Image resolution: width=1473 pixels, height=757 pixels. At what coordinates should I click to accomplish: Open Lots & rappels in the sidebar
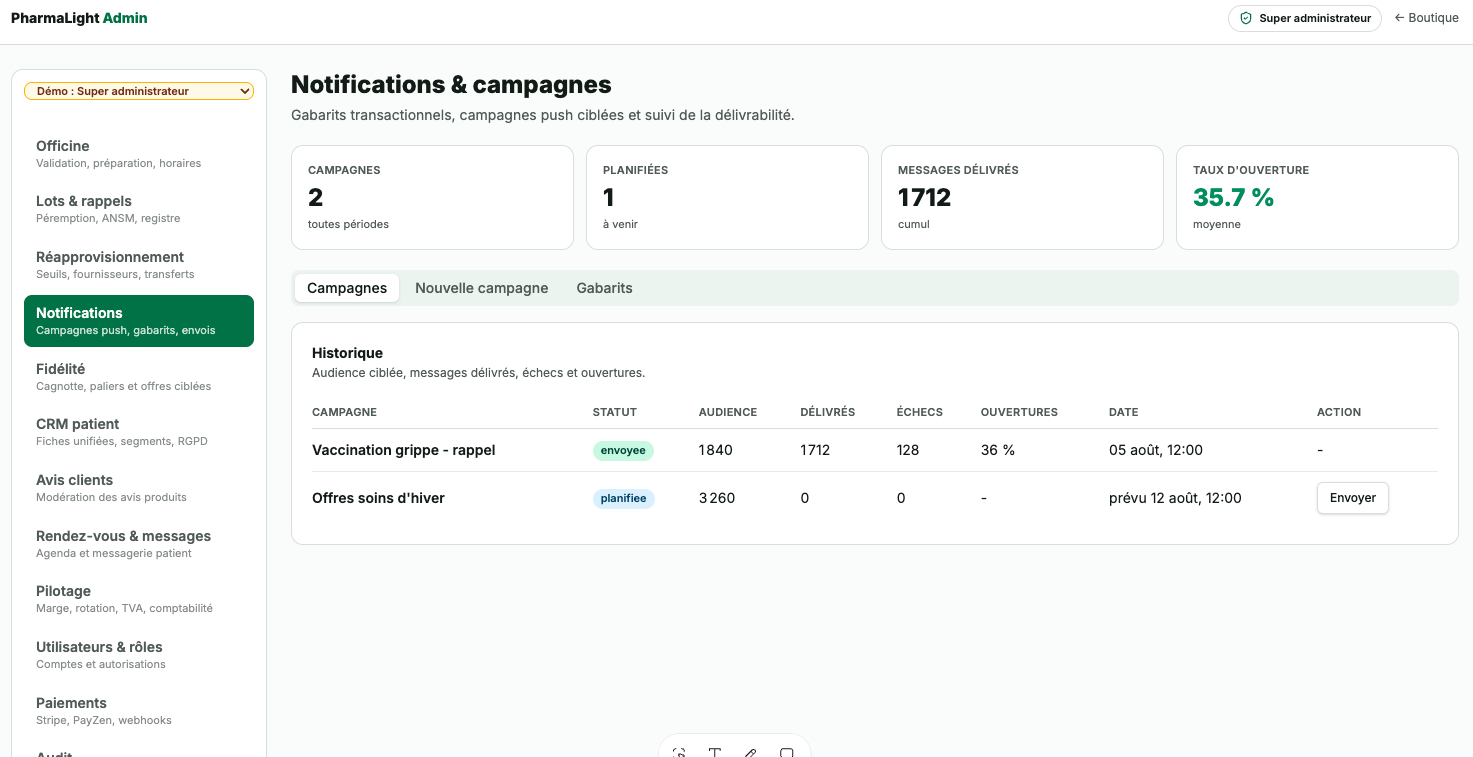139,209
